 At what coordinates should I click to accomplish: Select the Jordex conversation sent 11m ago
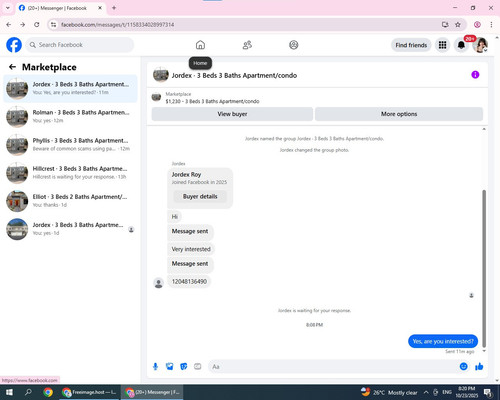pos(70,89)
